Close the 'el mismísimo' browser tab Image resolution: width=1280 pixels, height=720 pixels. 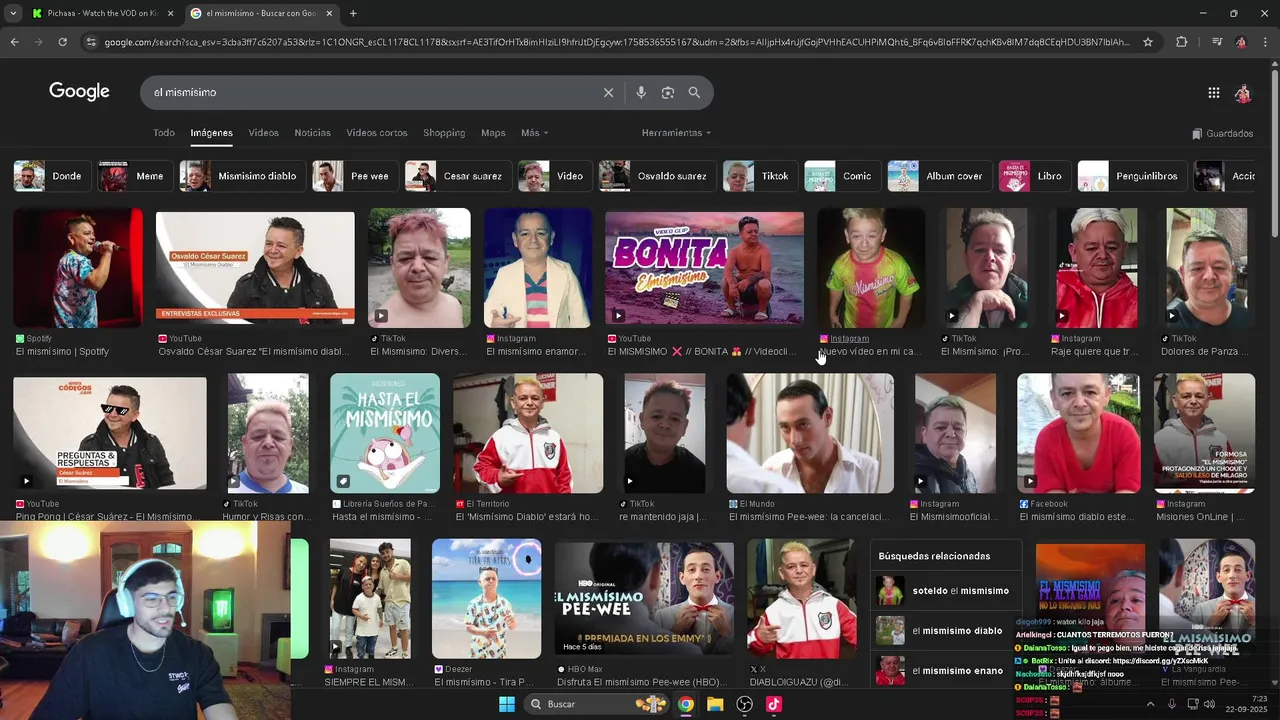click(x=329, y=13)
